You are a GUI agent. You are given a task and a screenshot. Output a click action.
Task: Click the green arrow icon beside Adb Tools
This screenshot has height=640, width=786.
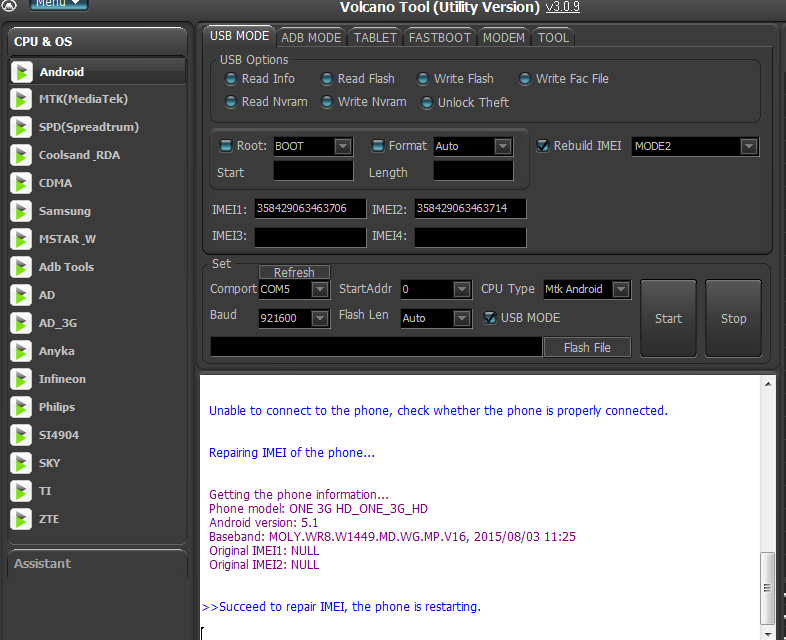click(x=22, y=267)
